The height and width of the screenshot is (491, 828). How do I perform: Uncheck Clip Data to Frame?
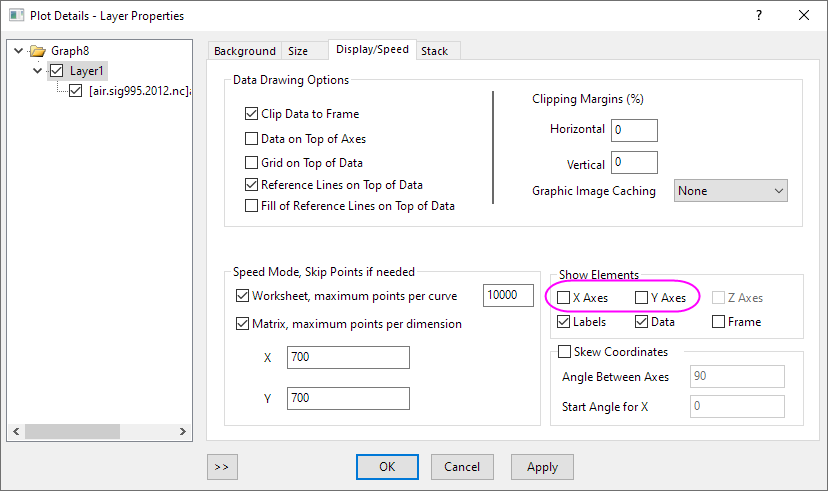(252, 115)
